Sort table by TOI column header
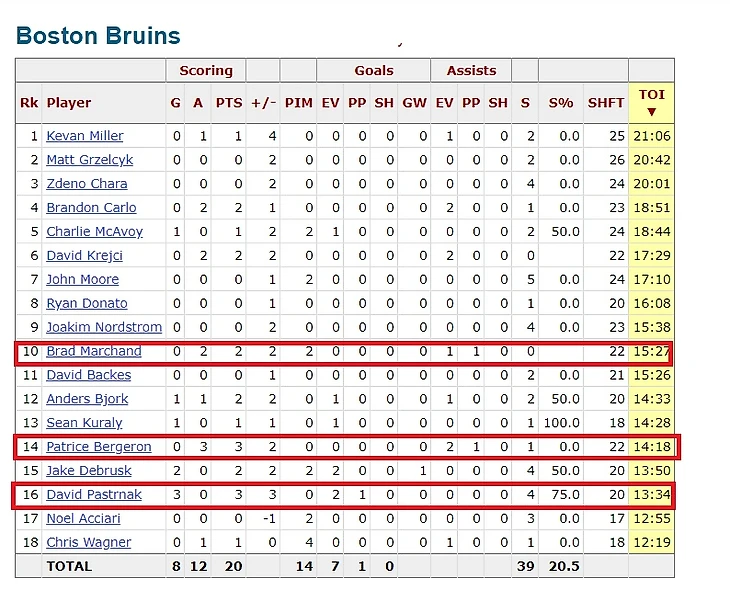Screen dimensions: 730x599 tap(651, 102)
